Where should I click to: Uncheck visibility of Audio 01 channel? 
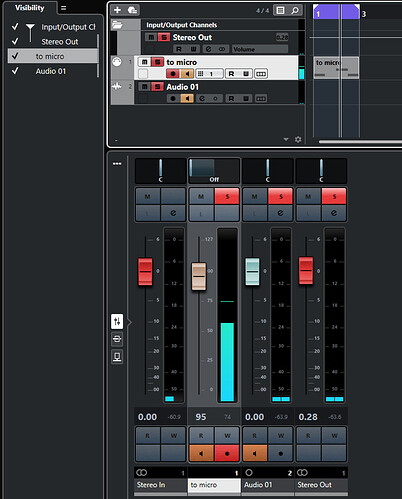(x=15, y=71)
